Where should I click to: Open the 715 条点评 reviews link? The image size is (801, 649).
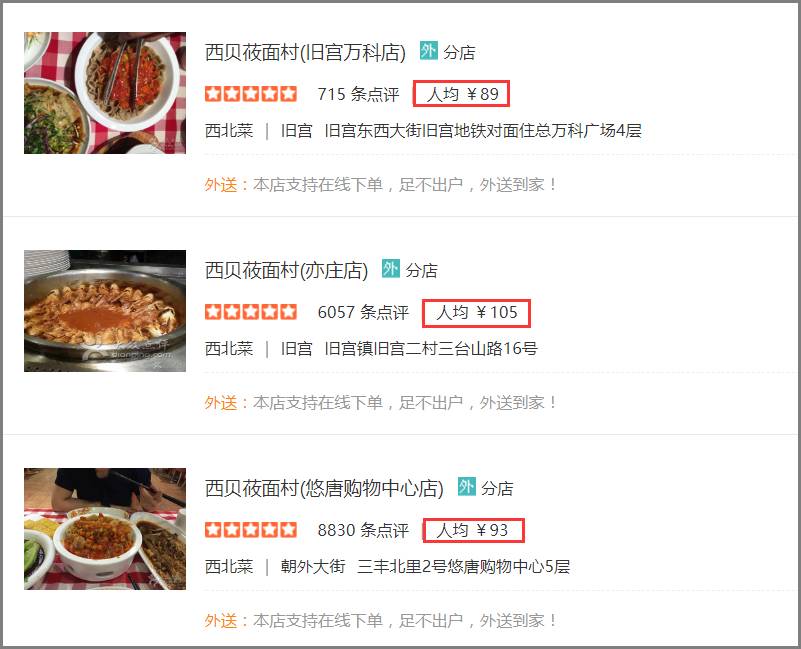(x=358, y=94)
